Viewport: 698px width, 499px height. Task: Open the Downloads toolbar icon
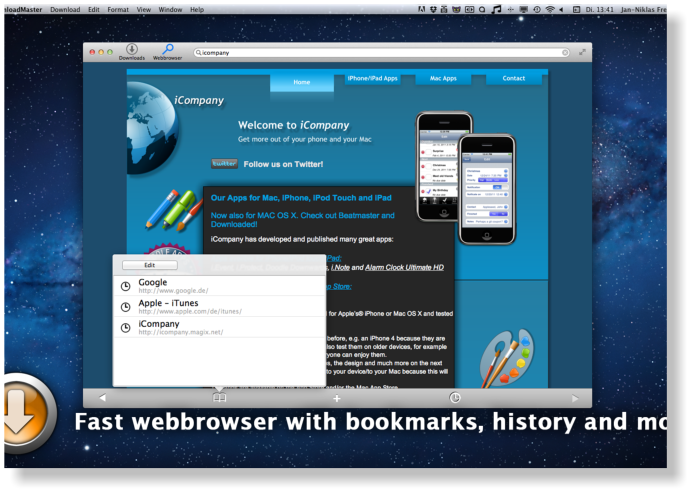[x=132, y=49]
